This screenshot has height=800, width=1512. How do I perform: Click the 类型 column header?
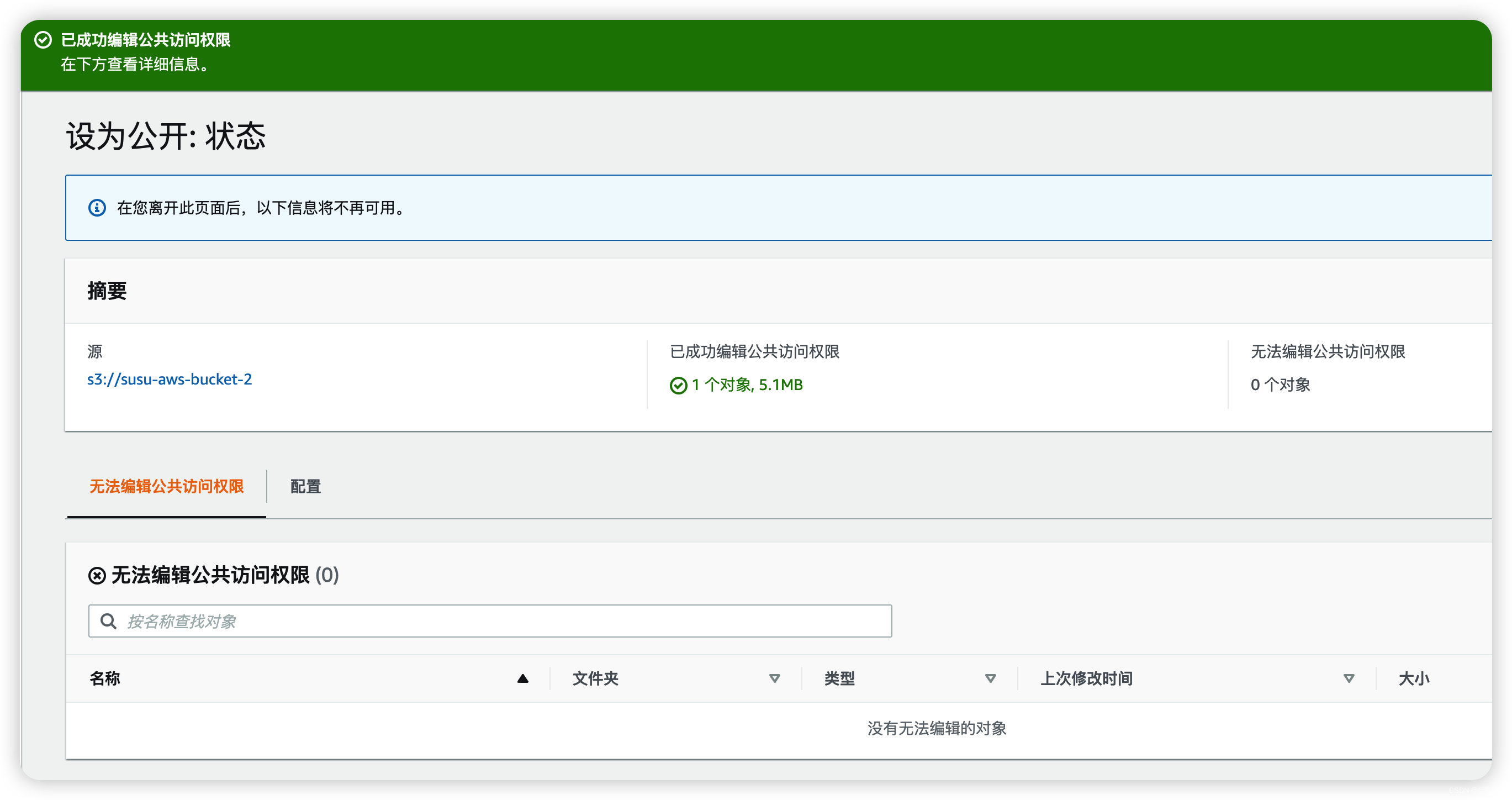[839, 679]
